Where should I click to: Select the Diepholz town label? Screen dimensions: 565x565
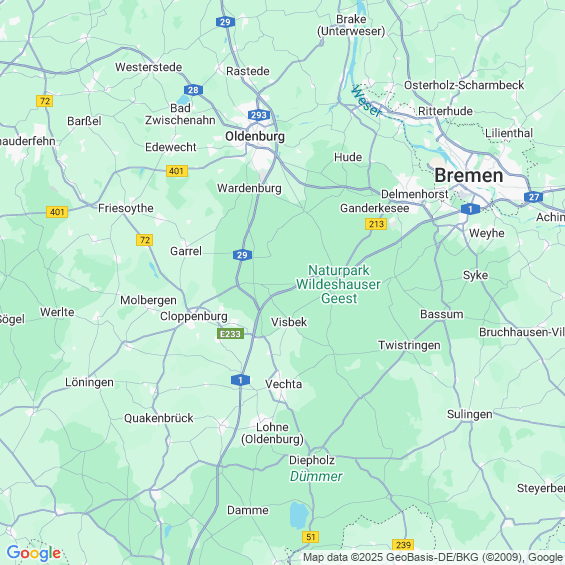pos(312,460)
